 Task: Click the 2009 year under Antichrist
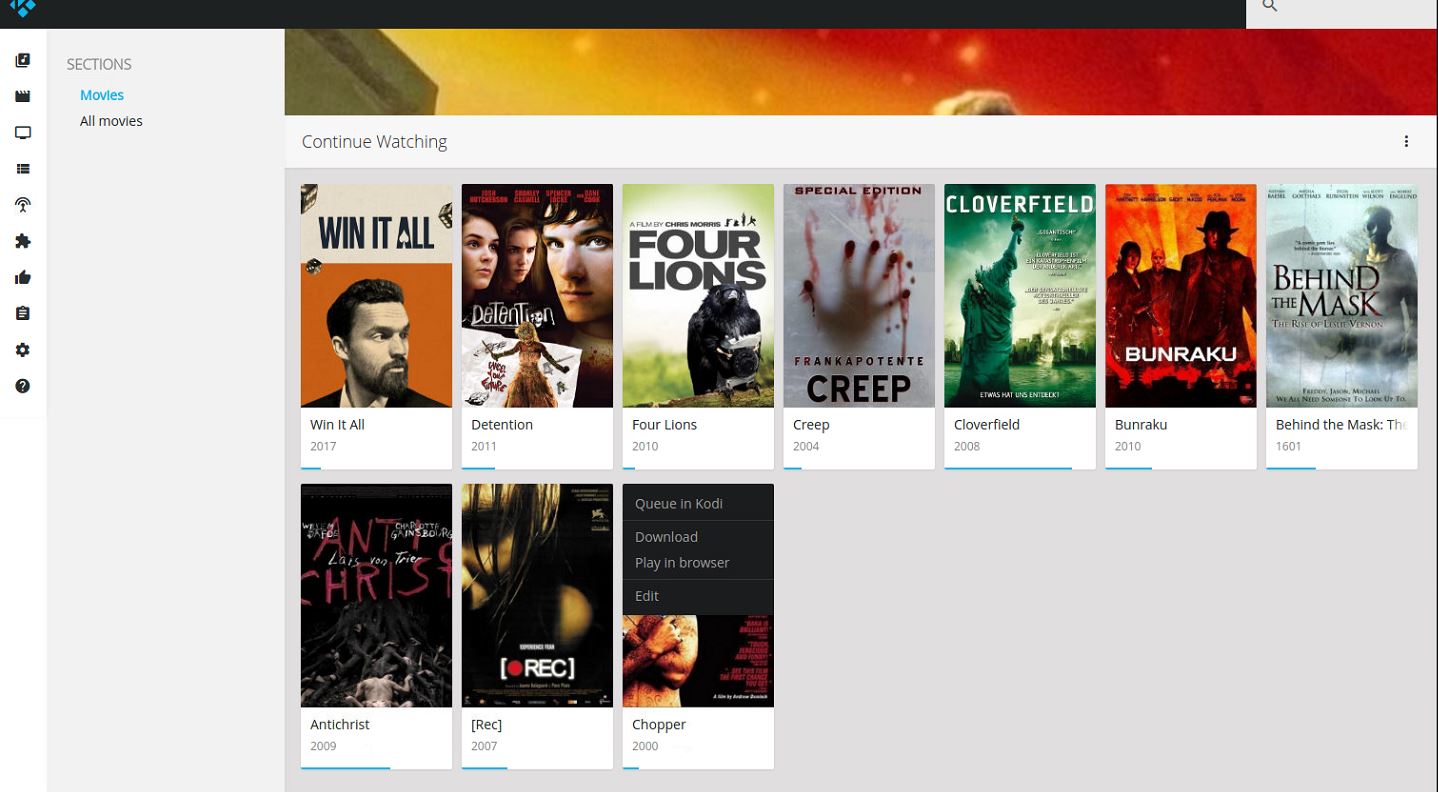[323, 747]
